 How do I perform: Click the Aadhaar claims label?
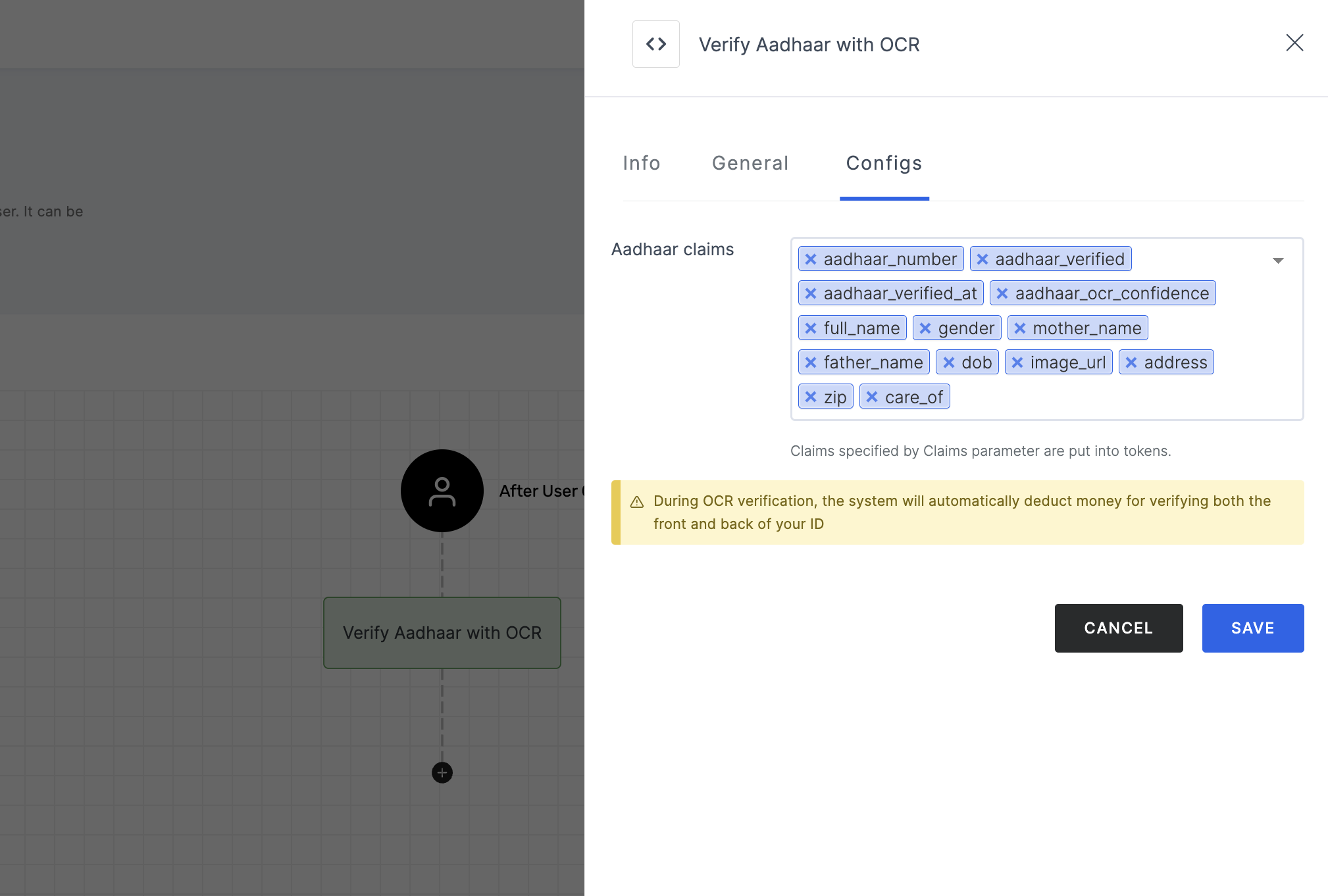[673, 249]
